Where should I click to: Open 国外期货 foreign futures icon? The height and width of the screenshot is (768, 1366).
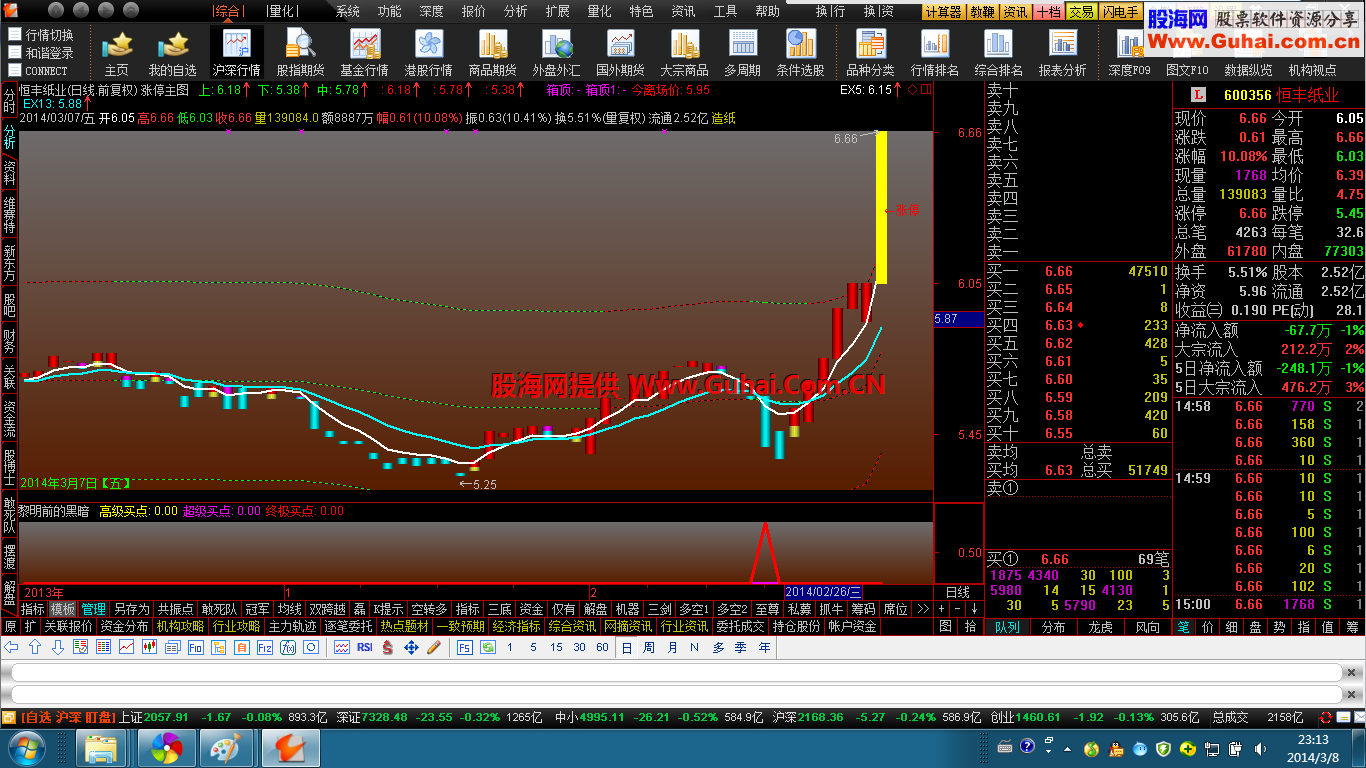[x=620, y=53]
